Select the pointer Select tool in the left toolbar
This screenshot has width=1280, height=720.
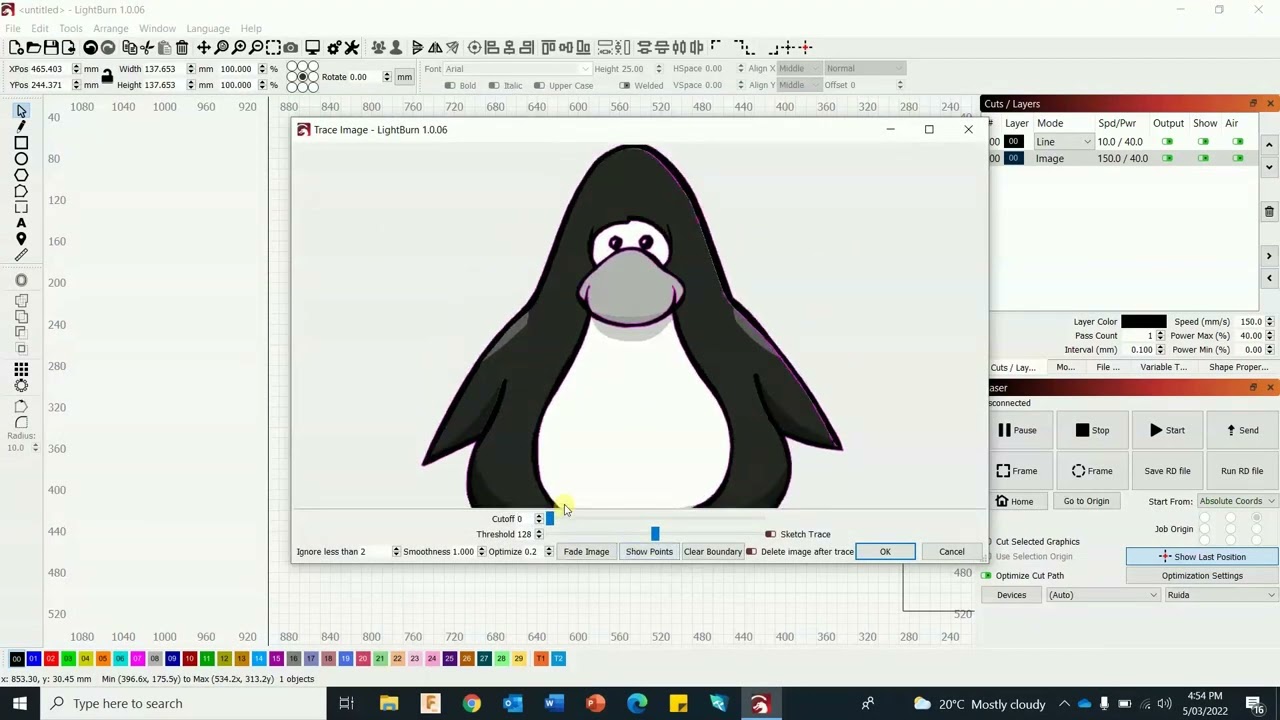21,111
